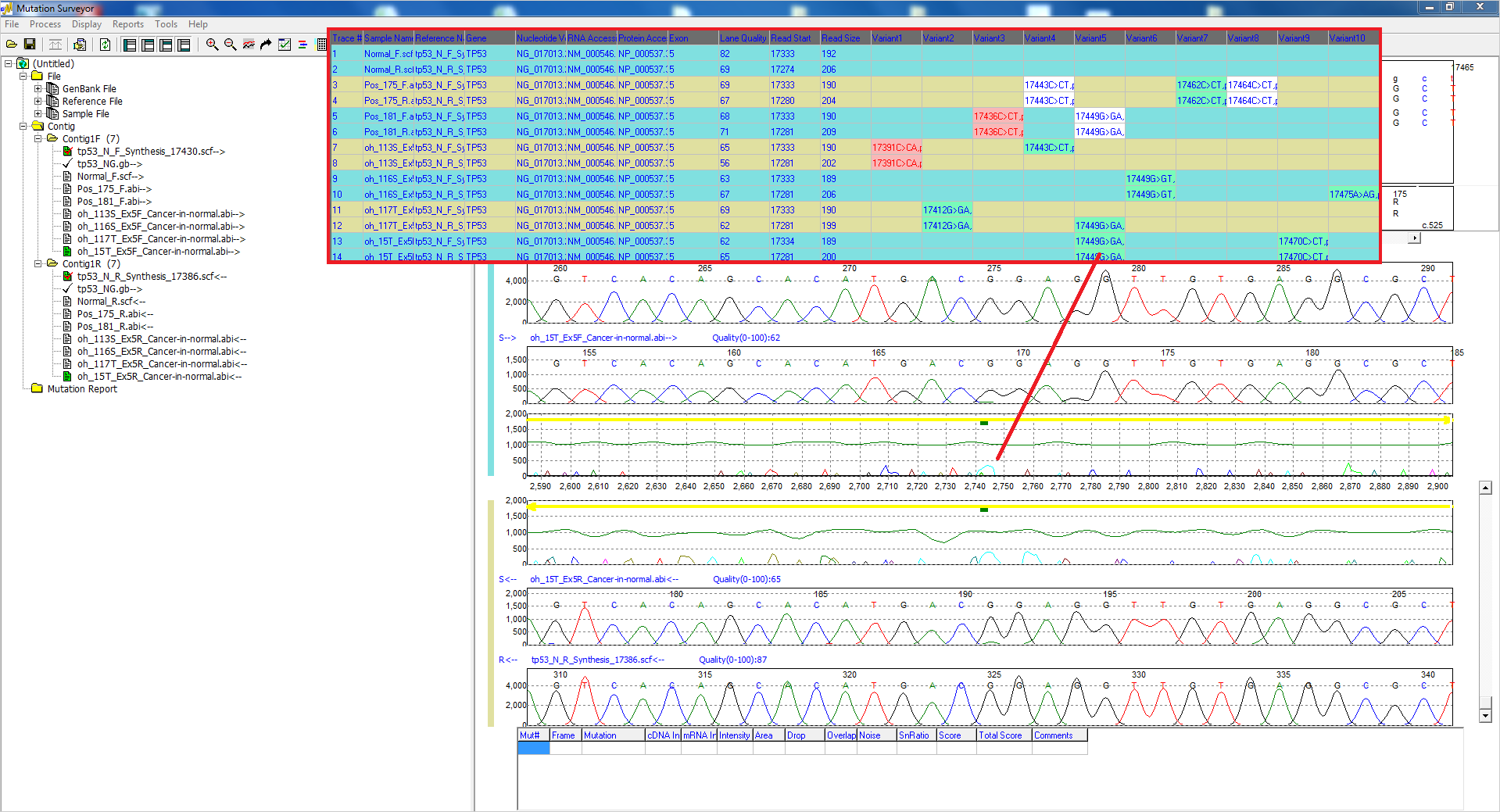1500x812 pixels.
Task: Open the Reports menu
Action: coord(128,24)
